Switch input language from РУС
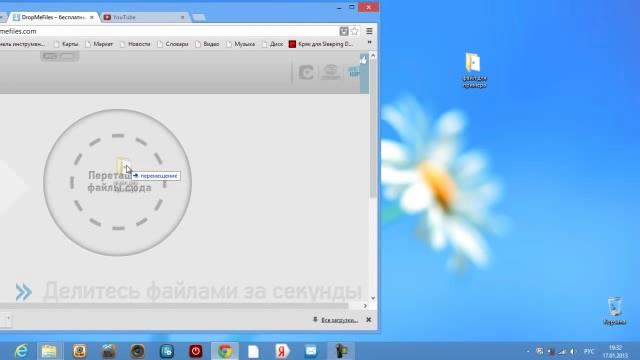Screen dimensions: 640x360 click(589, 351)
